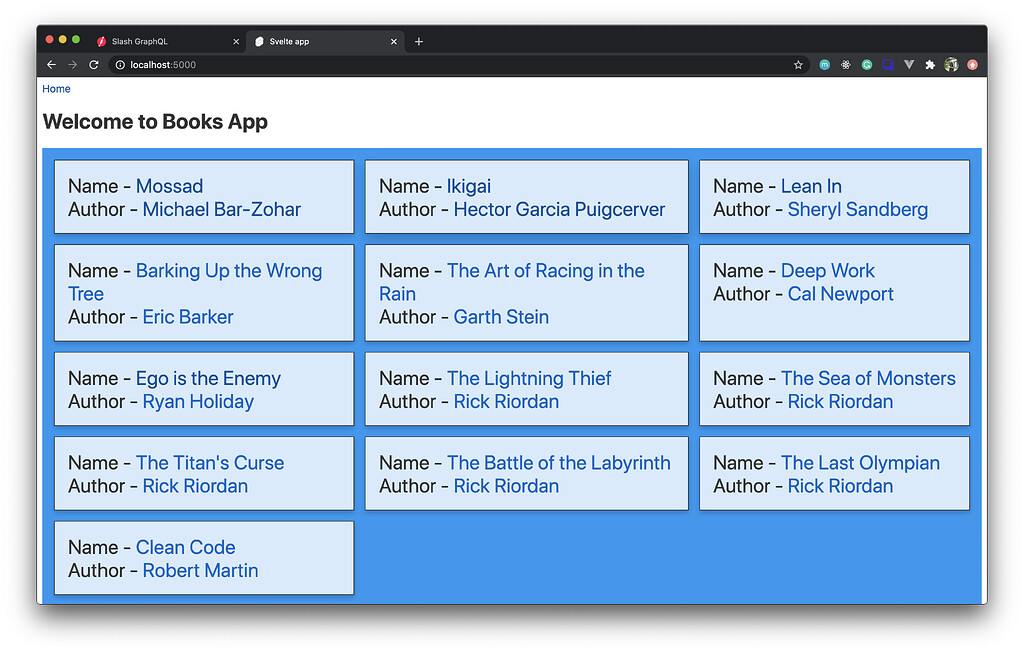Reload the page with the refresh icon
1024x652 pixels.
point(93,64)
